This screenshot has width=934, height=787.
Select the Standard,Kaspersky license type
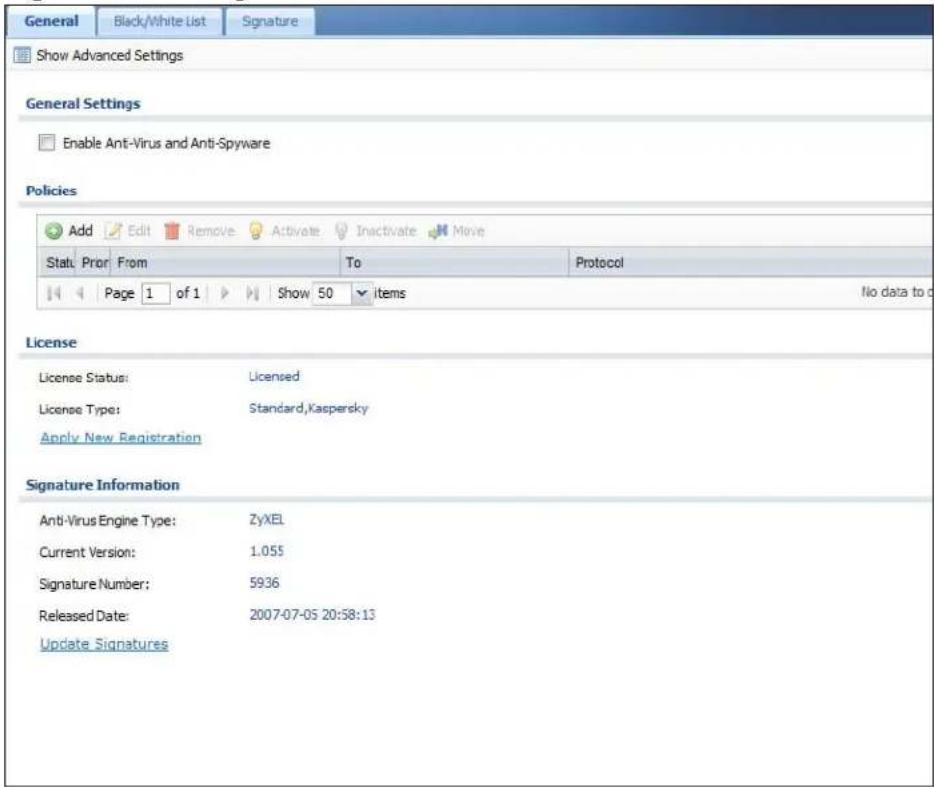tap(309, 409)
